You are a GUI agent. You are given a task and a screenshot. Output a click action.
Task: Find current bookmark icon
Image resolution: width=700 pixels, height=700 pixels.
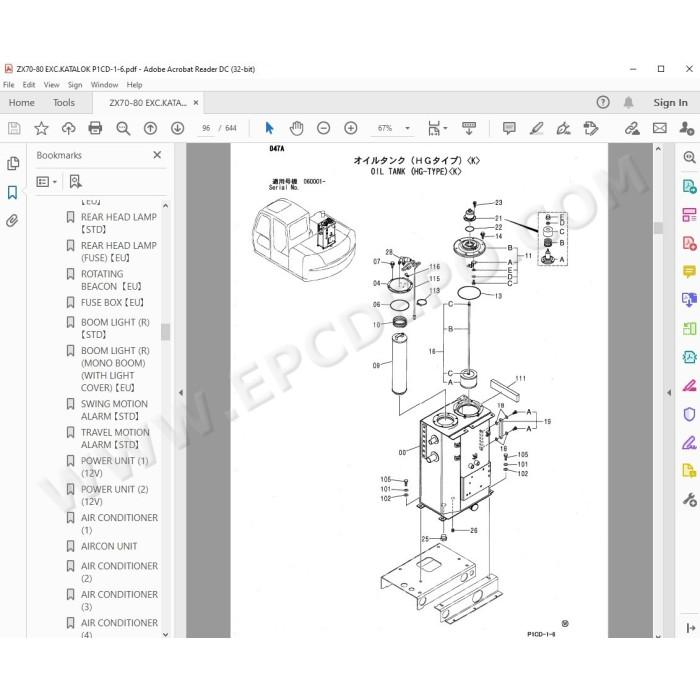point(75,182)
